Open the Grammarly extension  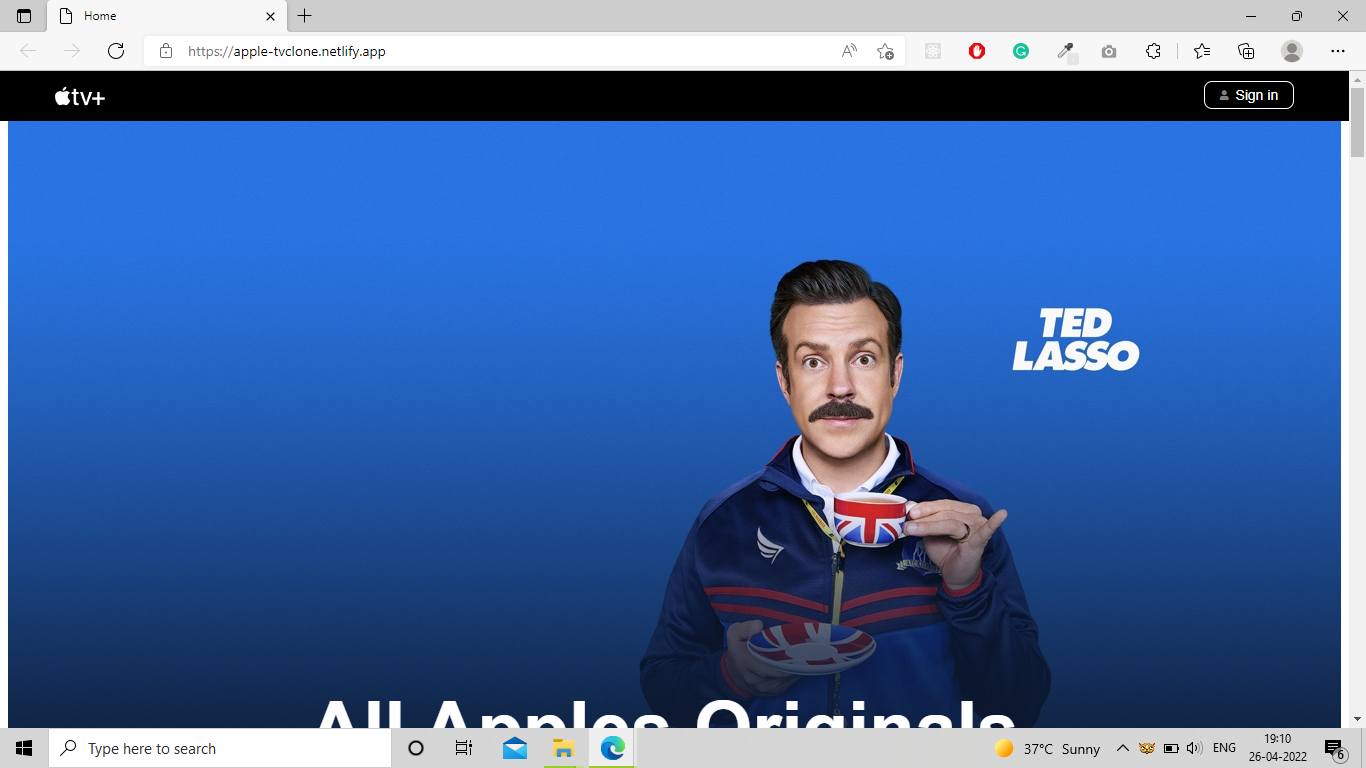point(1021,51)
